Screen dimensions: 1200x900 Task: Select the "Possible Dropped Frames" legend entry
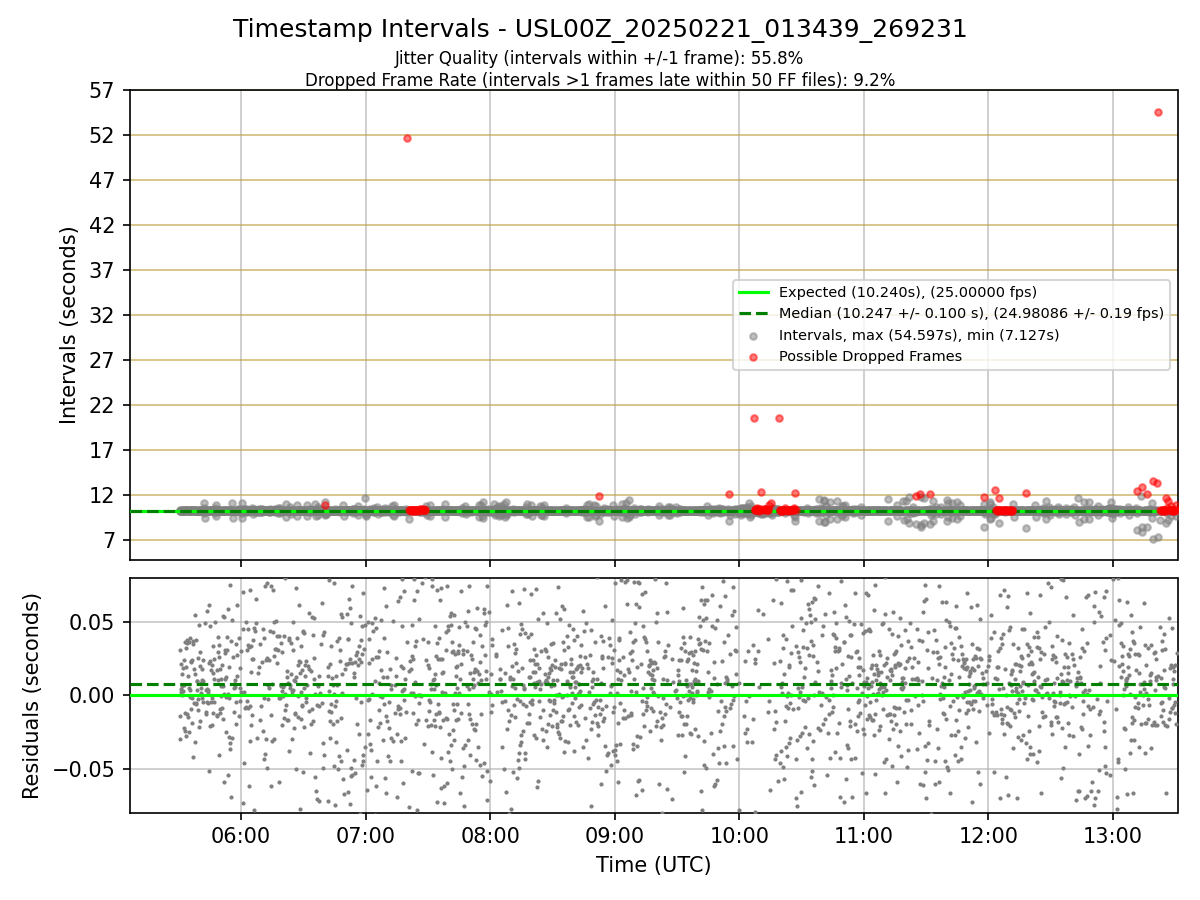(870, 356)
